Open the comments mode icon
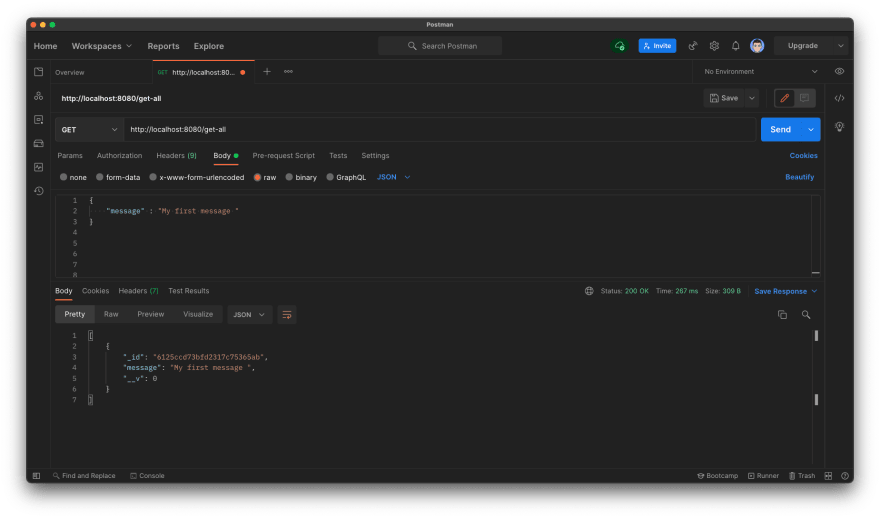The image size is (880, 518). tap(804, 98)
